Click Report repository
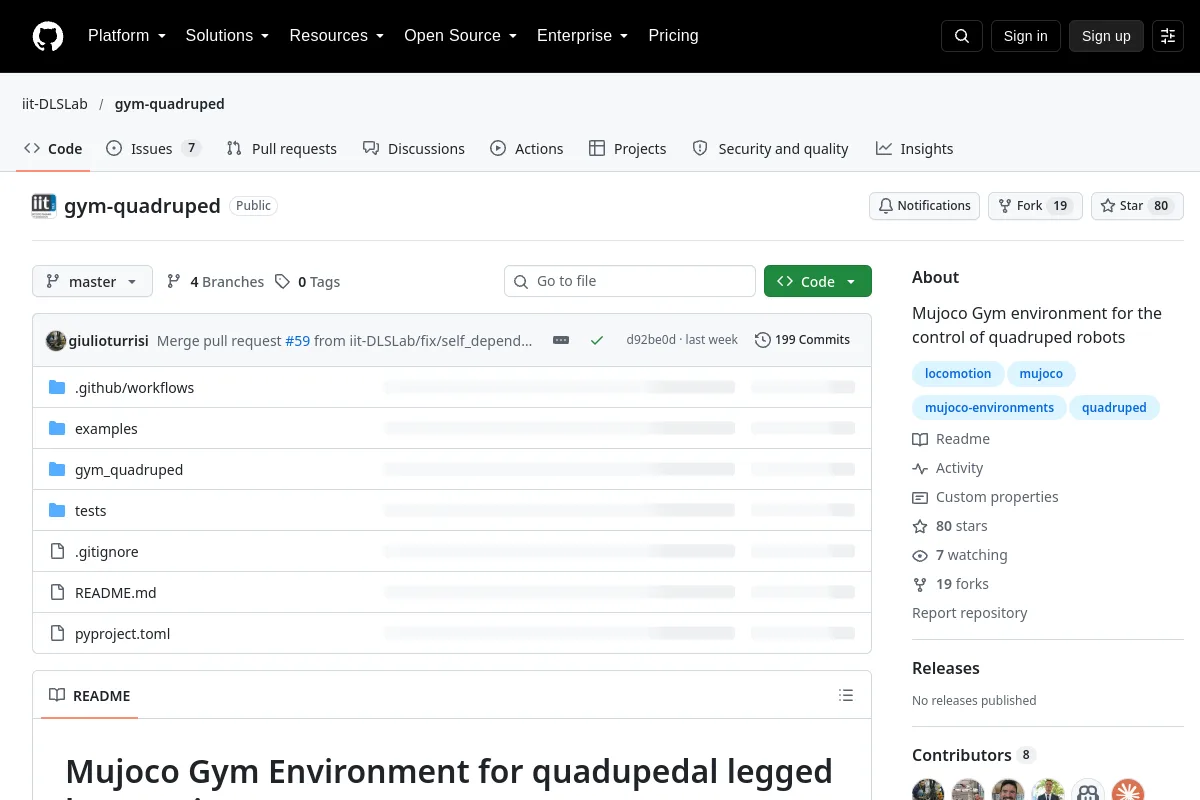 pyautogui.click(x=970, y=613)
